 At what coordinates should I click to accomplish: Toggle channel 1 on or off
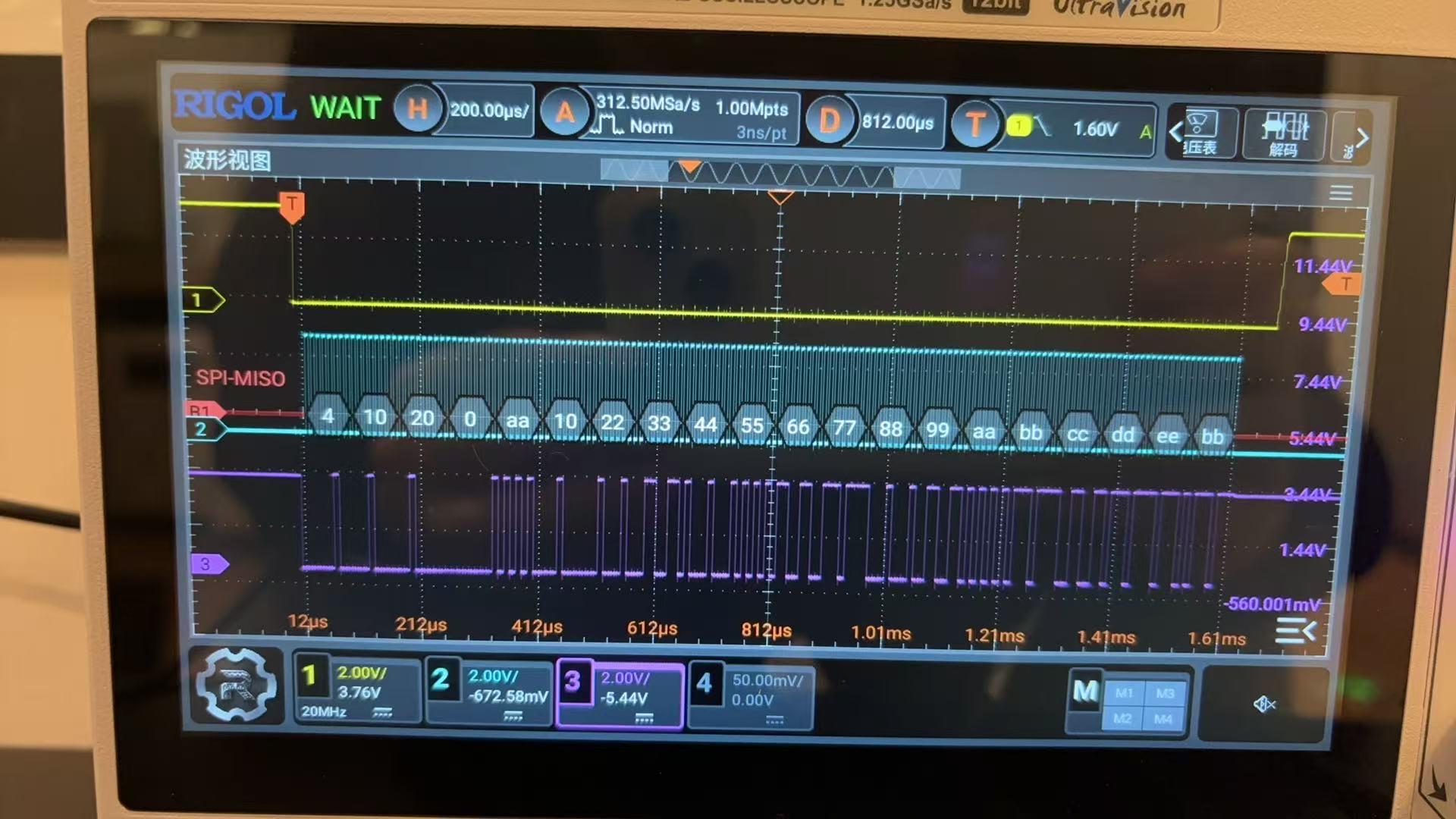coord(309,675)
